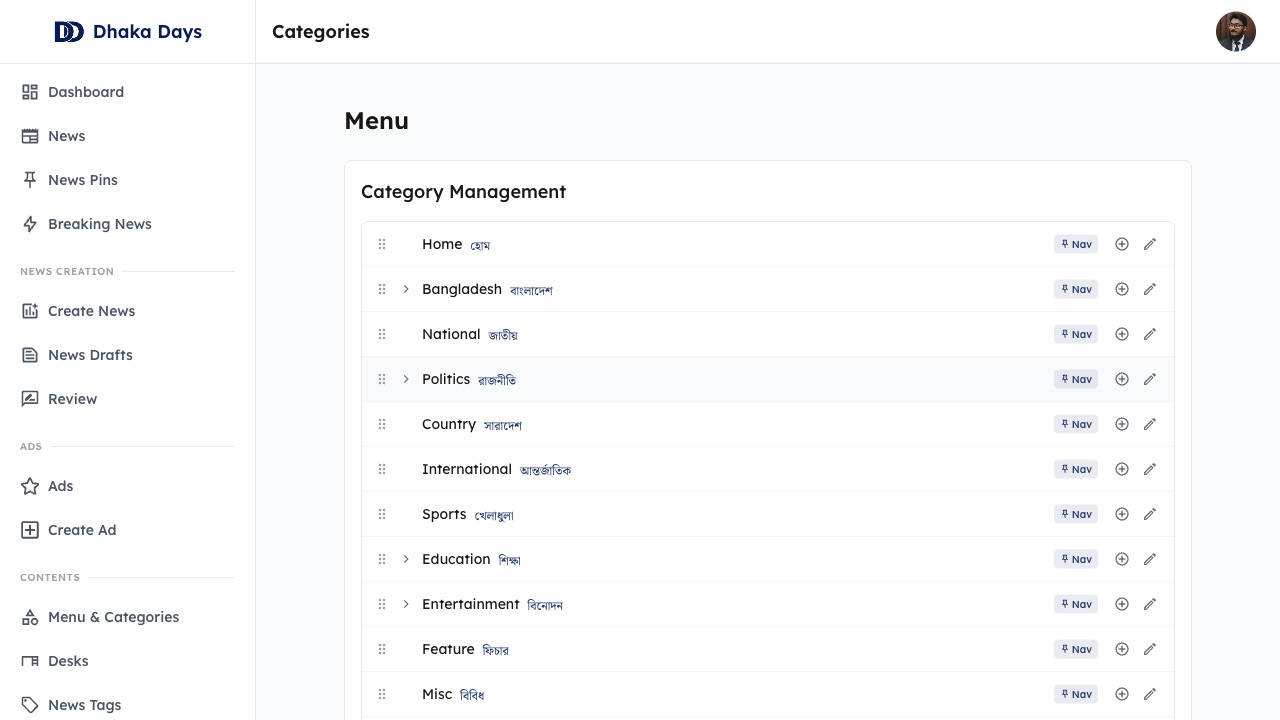Image resolution: width=1280 pixels, height=720 pixels.
Task: Edit the Education category
Action: coord(1150,559)
